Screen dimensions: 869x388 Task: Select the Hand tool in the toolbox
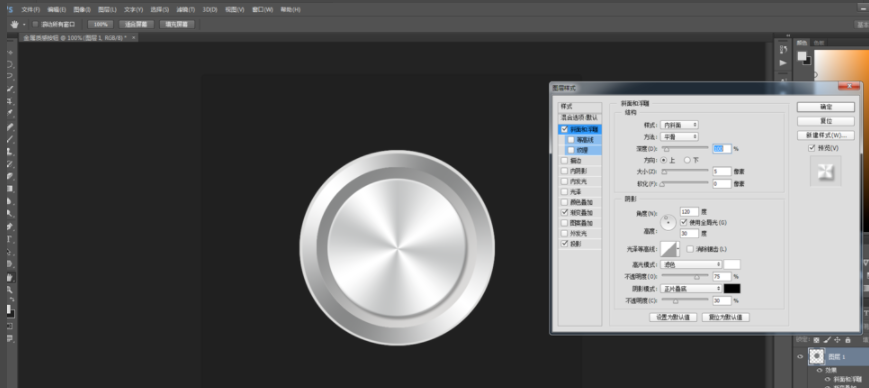coord(10,277)
